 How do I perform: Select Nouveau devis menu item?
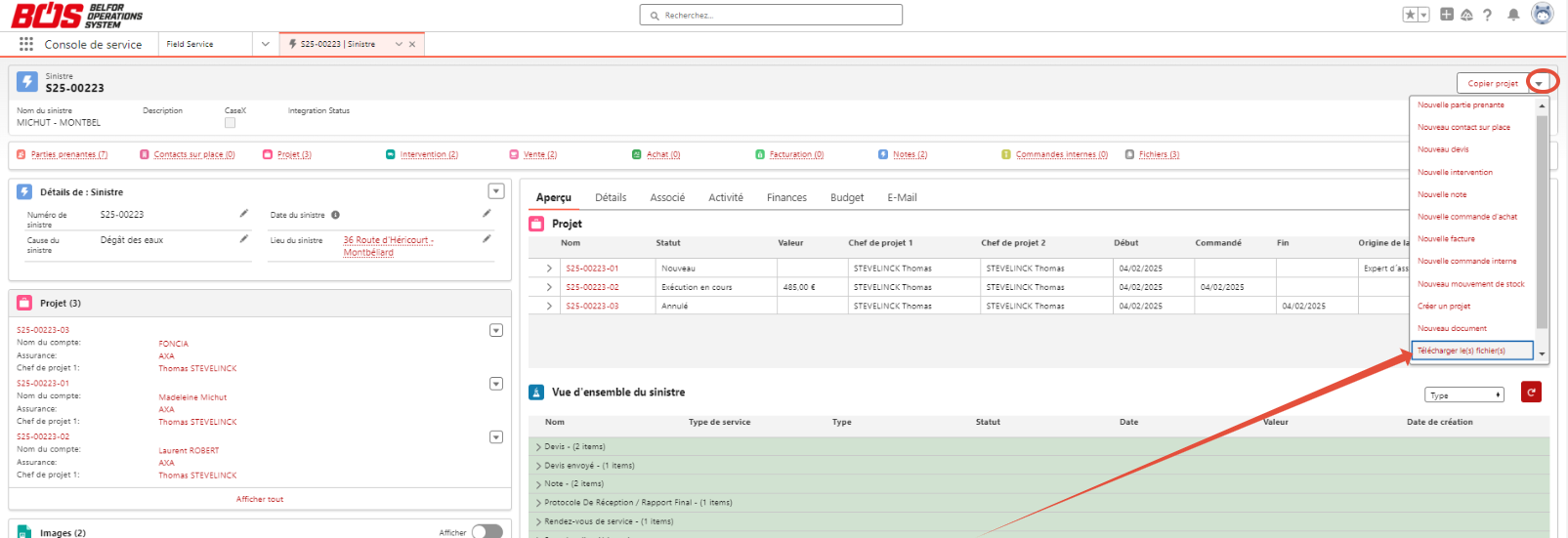coord(1443,149)
